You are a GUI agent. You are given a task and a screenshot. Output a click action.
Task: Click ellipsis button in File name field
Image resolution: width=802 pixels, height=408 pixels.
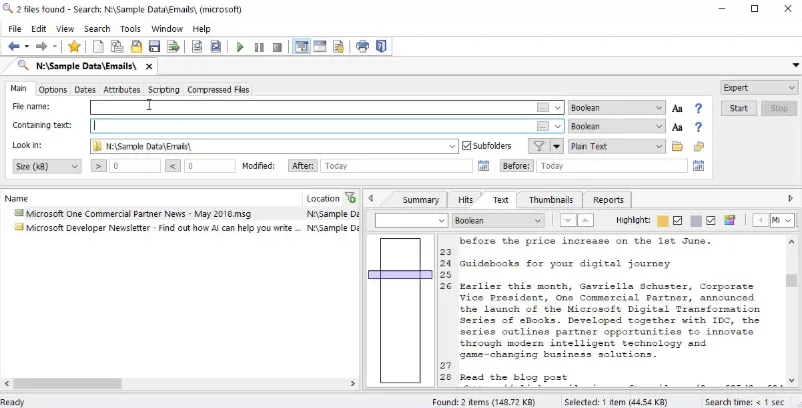pos(543,107)
